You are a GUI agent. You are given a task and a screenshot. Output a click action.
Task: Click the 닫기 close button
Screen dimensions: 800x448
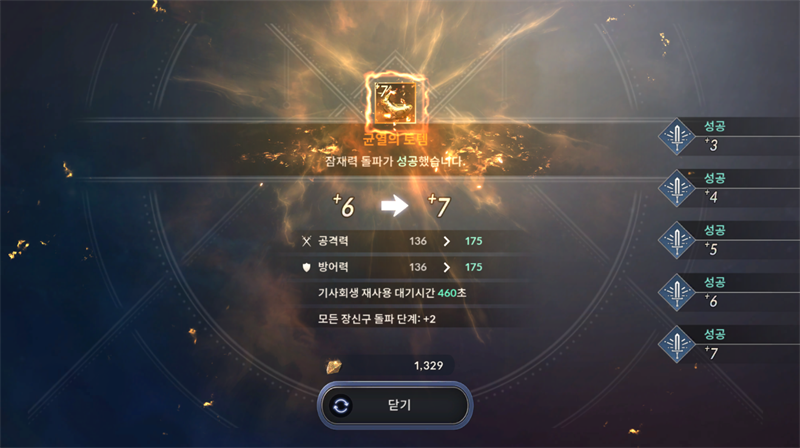(395, 405)
